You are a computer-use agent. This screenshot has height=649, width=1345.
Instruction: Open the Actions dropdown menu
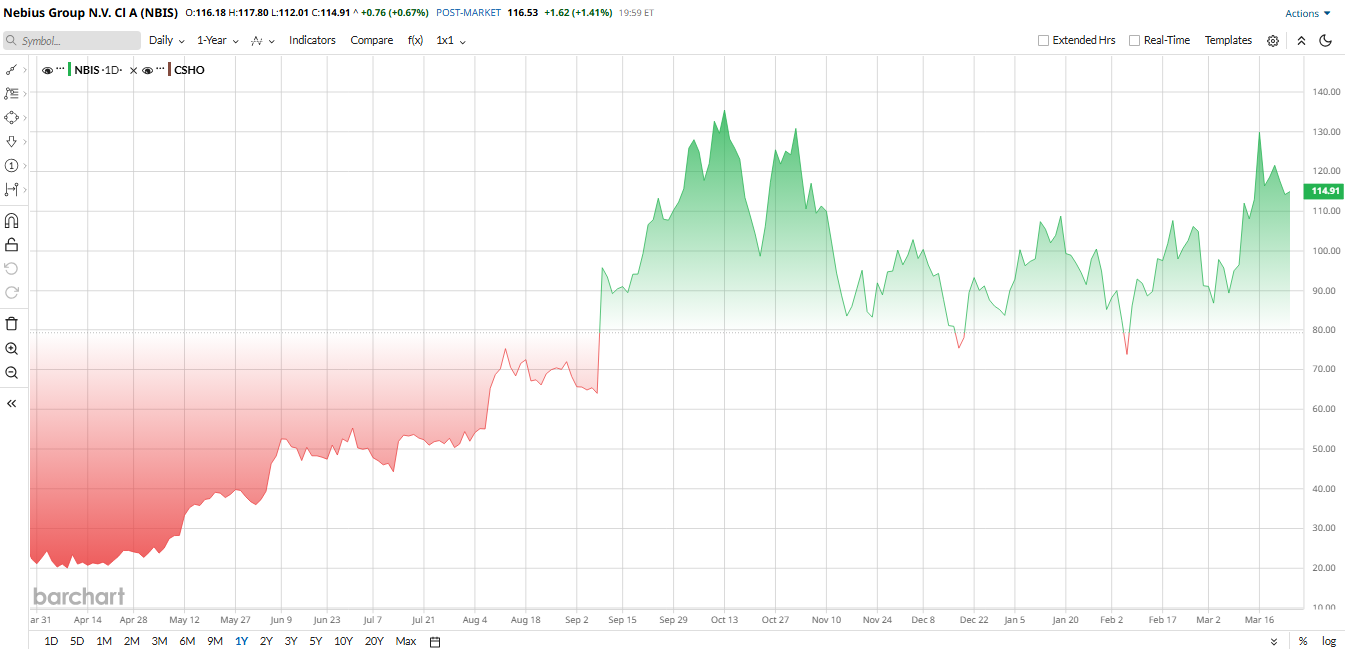pyautogui.click(x=1308, y=13)
